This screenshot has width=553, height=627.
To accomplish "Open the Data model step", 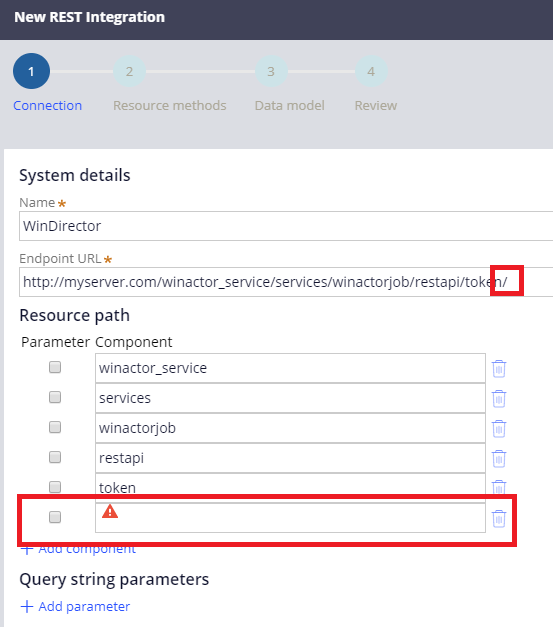I will tap(271, 72).
